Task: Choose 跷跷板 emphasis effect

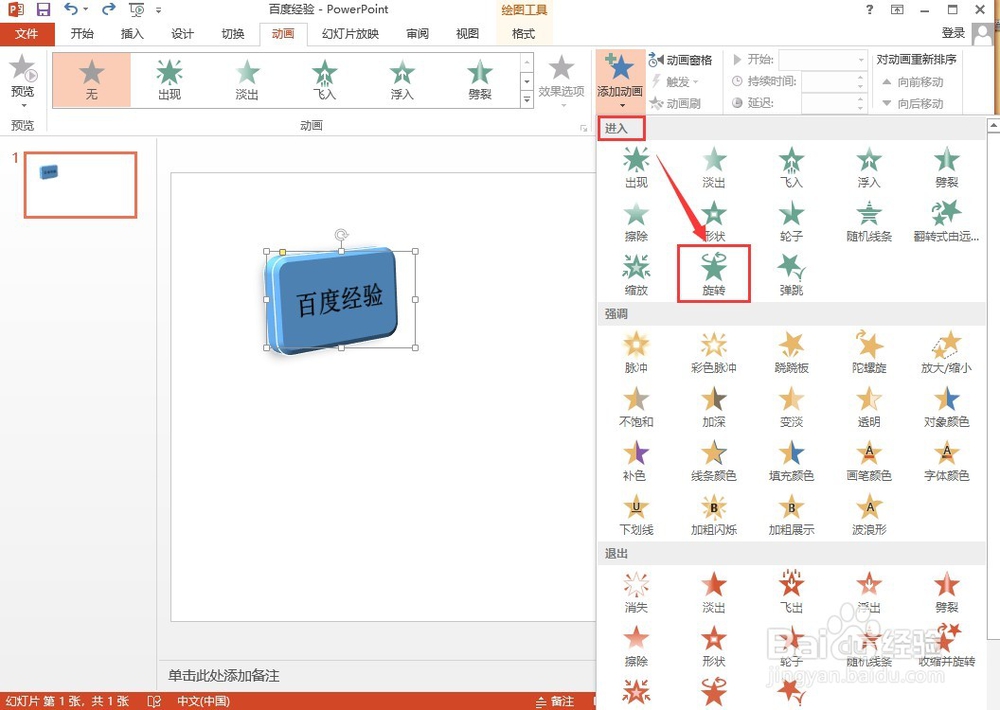Action: 791,353
